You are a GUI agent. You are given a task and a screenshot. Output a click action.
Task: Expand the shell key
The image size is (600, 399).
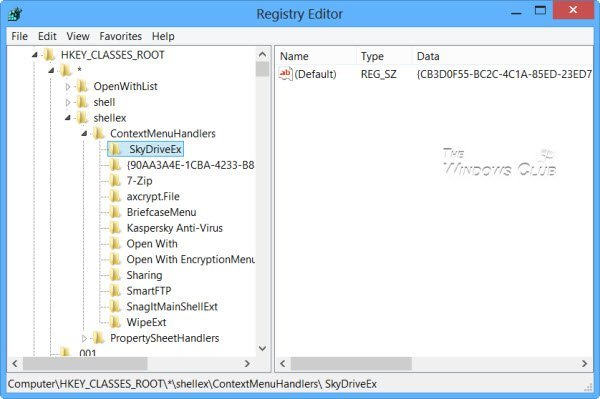68,103
